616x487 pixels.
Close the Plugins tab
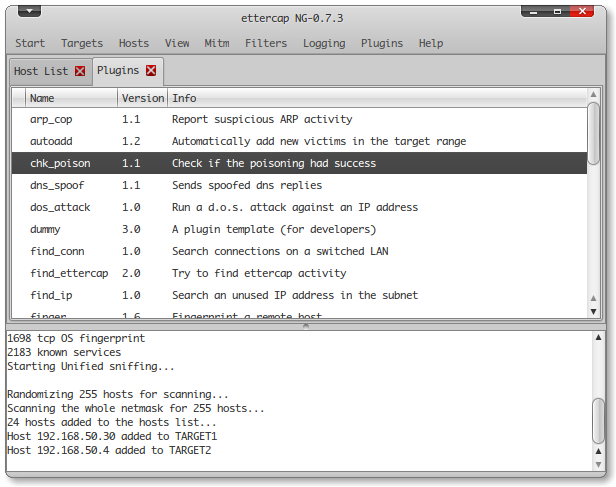click(151, 70)
